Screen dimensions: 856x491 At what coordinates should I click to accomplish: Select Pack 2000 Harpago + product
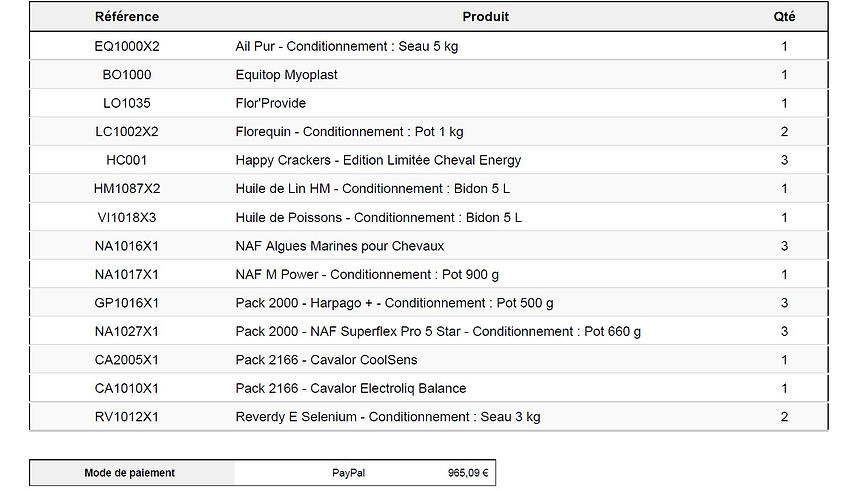394,303
